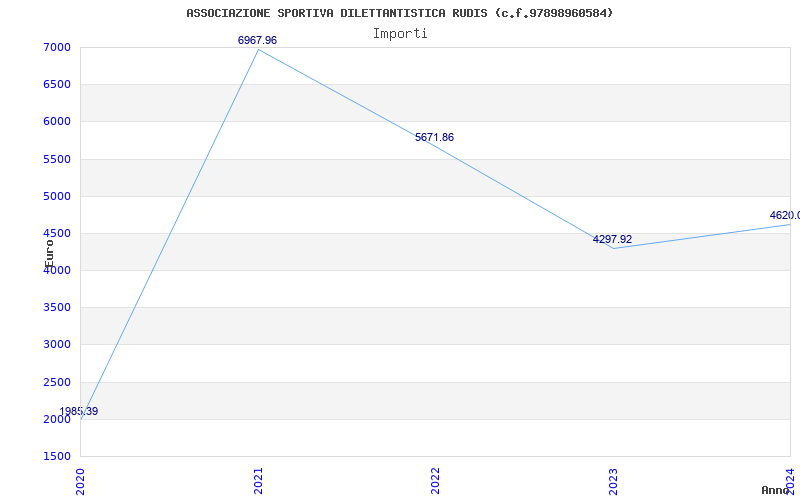Click the 2022 x-axis tick label
The height and width of the screenshot is (500, 800).
coord(435,481)
